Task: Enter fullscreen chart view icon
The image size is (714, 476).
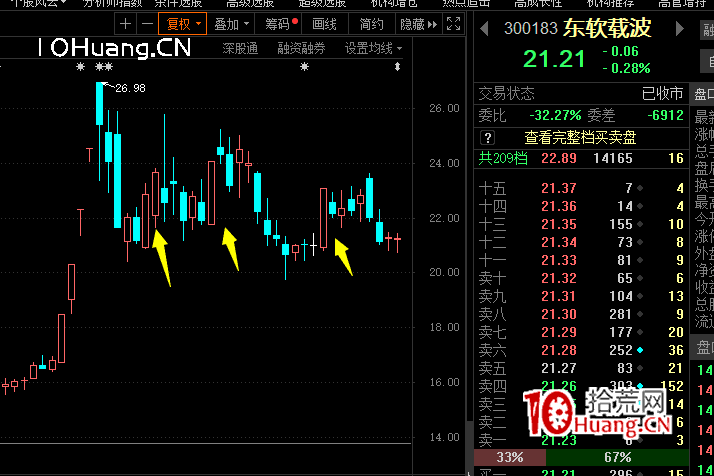Action: (454, 24)
